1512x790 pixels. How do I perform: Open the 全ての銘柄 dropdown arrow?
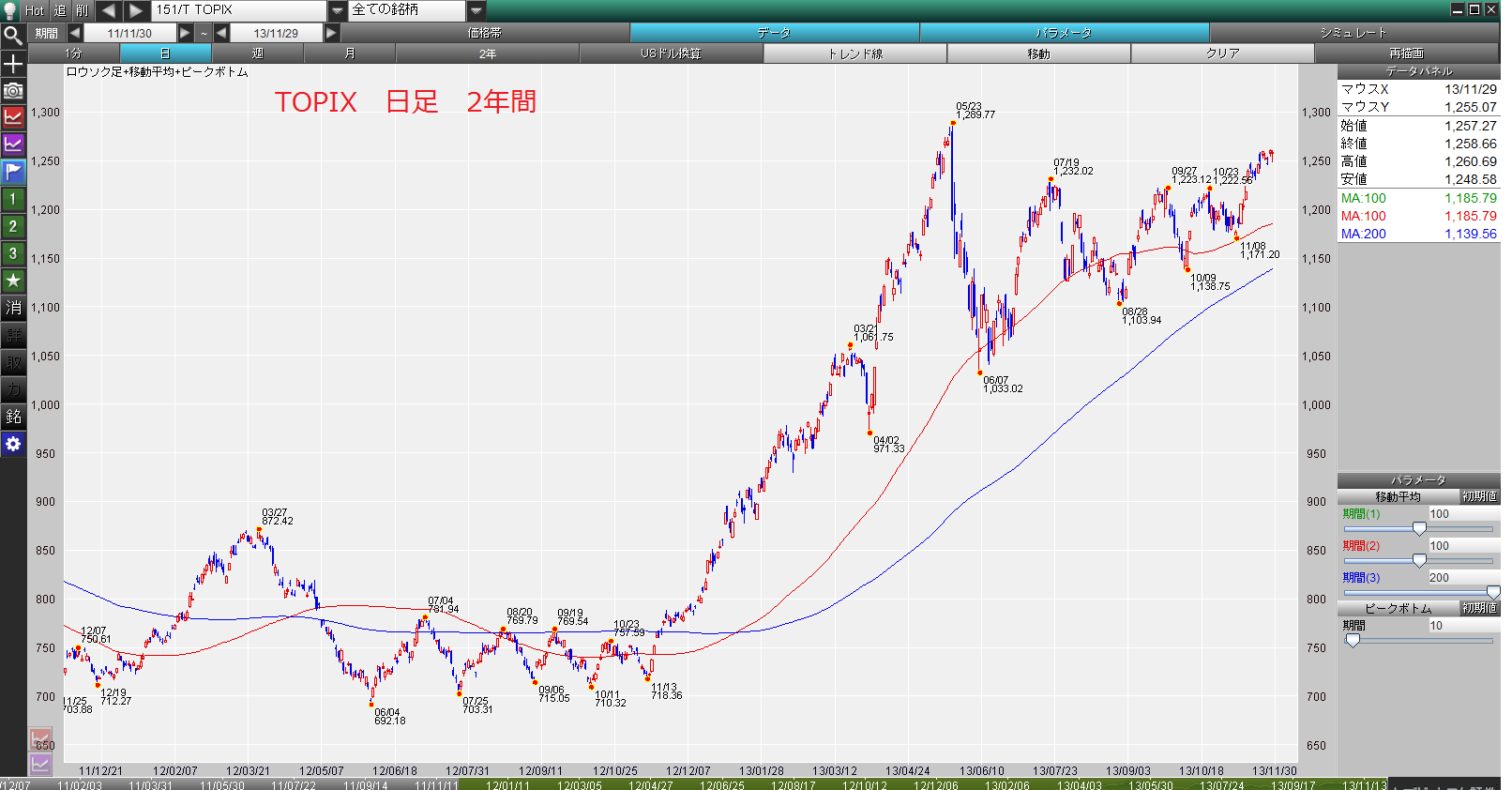[476, 10]
